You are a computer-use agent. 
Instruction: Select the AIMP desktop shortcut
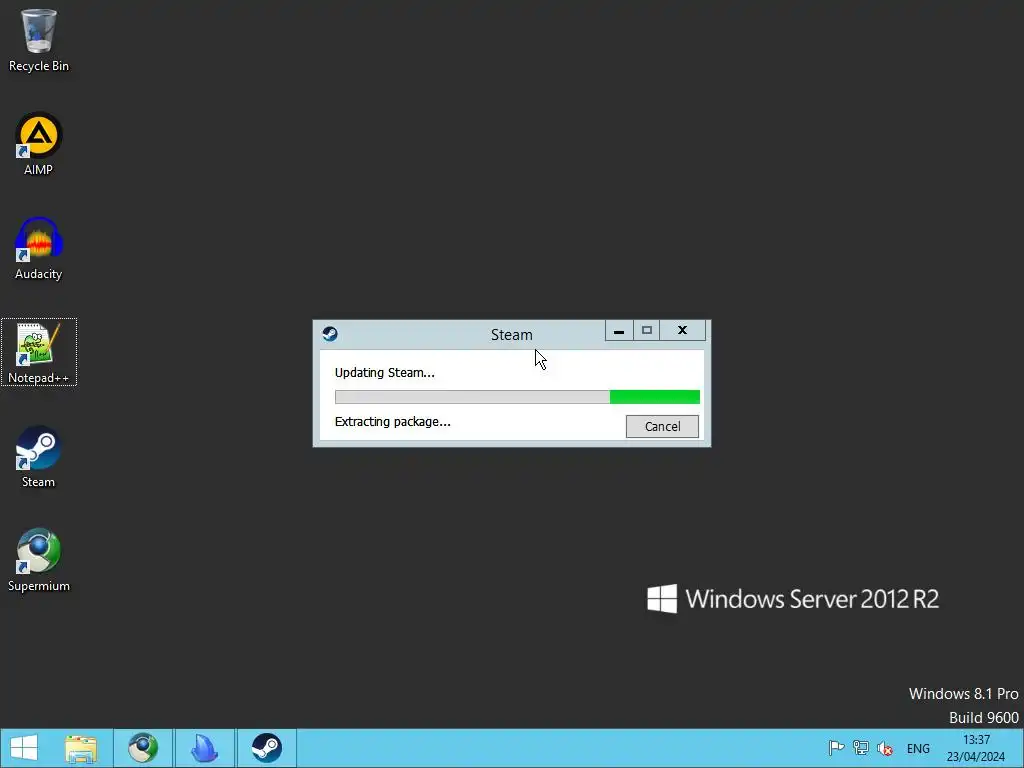39,144
